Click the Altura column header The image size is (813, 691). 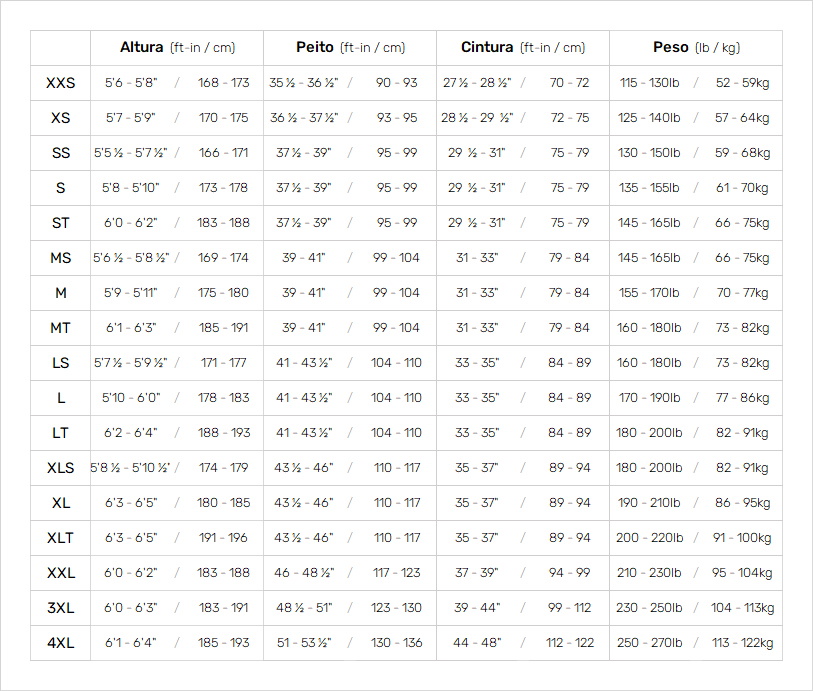point(177,47)
